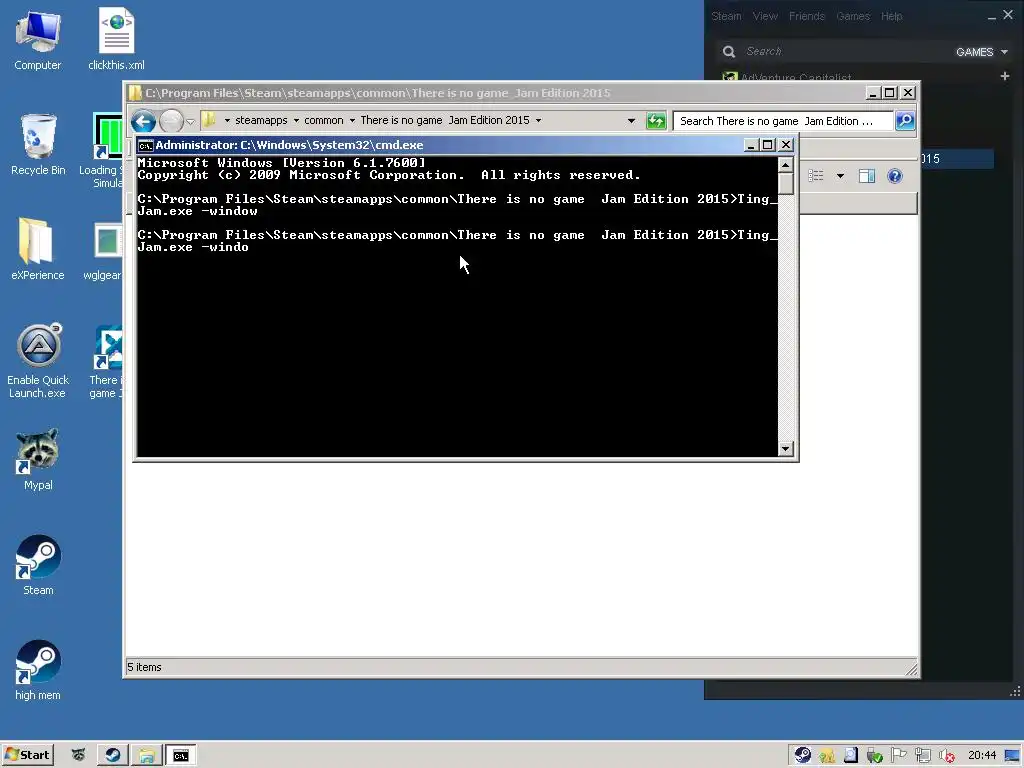This screenshot has height=768, width=1024.
Task: Click the cmd taskbar button
Action: pyautogui.click(x=180, y=755)
